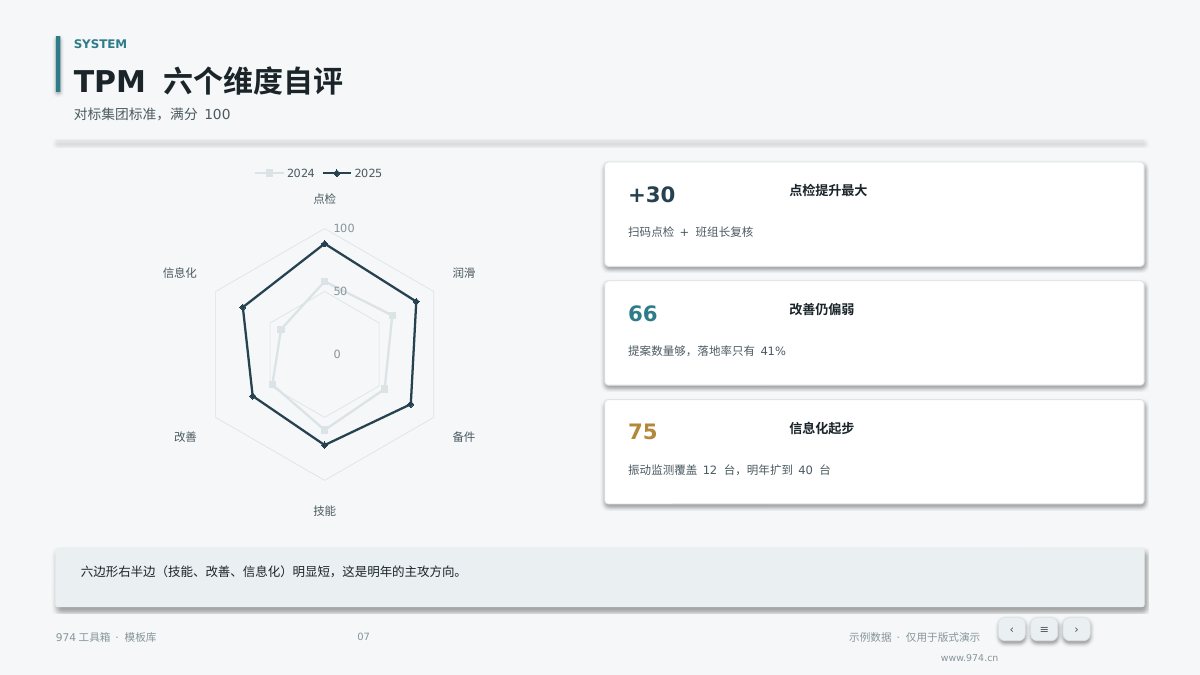Click the 100 radar scale label
The image size is (1200, 675).
coord(344,229)
